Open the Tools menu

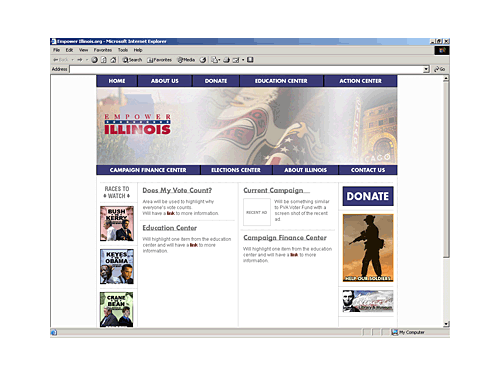(123, 50)
